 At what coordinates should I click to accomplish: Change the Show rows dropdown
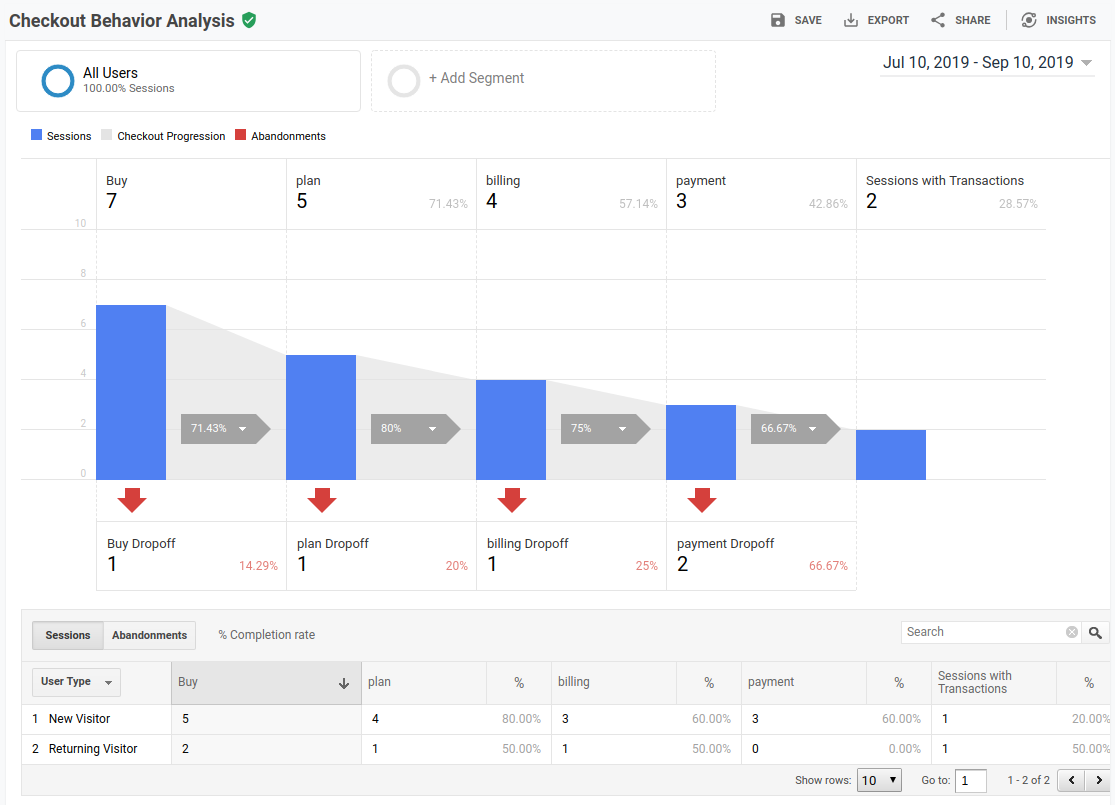[880, 780]
